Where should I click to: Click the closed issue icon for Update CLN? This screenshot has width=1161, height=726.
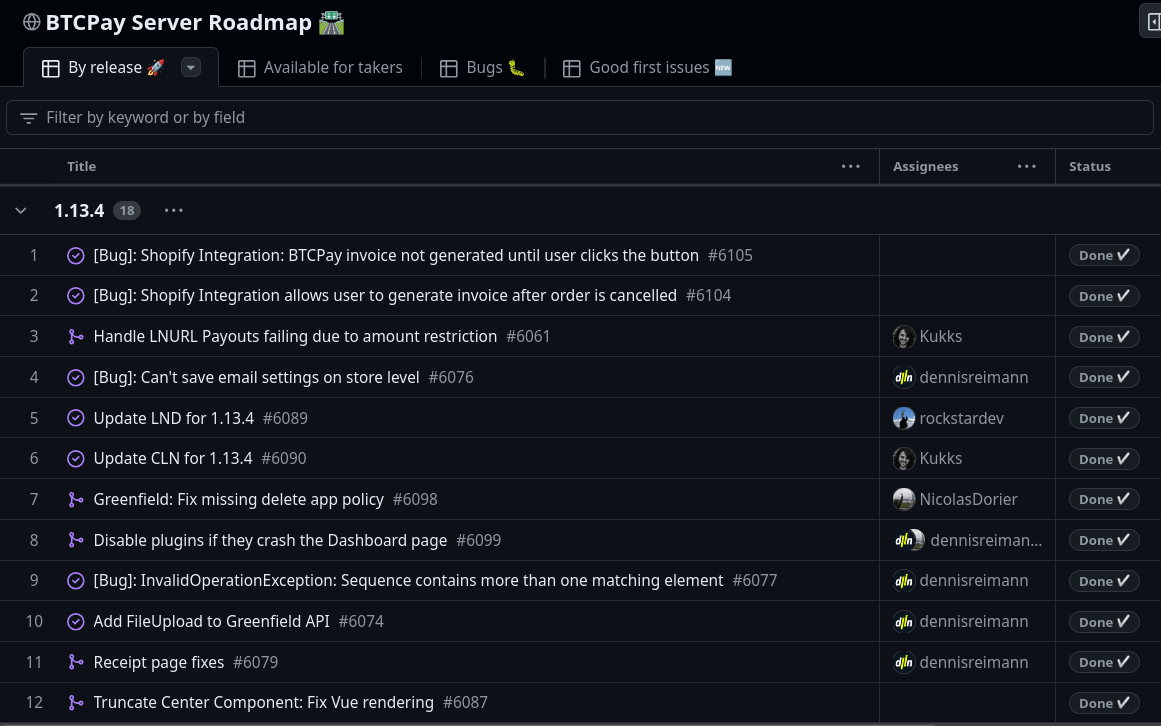(x=76, y=459)
